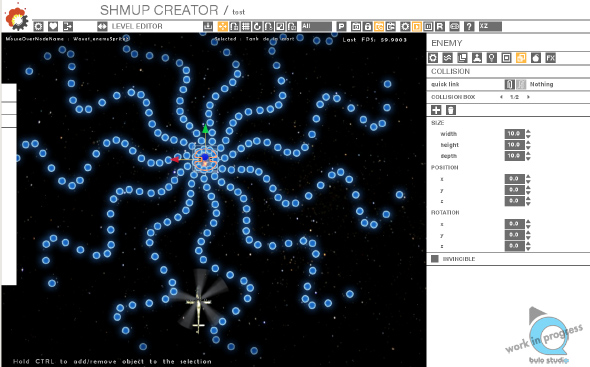Image resolution: width=590 pixels, height=367 pixels.
Task: Delete collision box with trash icon
Action: point(451,110)
